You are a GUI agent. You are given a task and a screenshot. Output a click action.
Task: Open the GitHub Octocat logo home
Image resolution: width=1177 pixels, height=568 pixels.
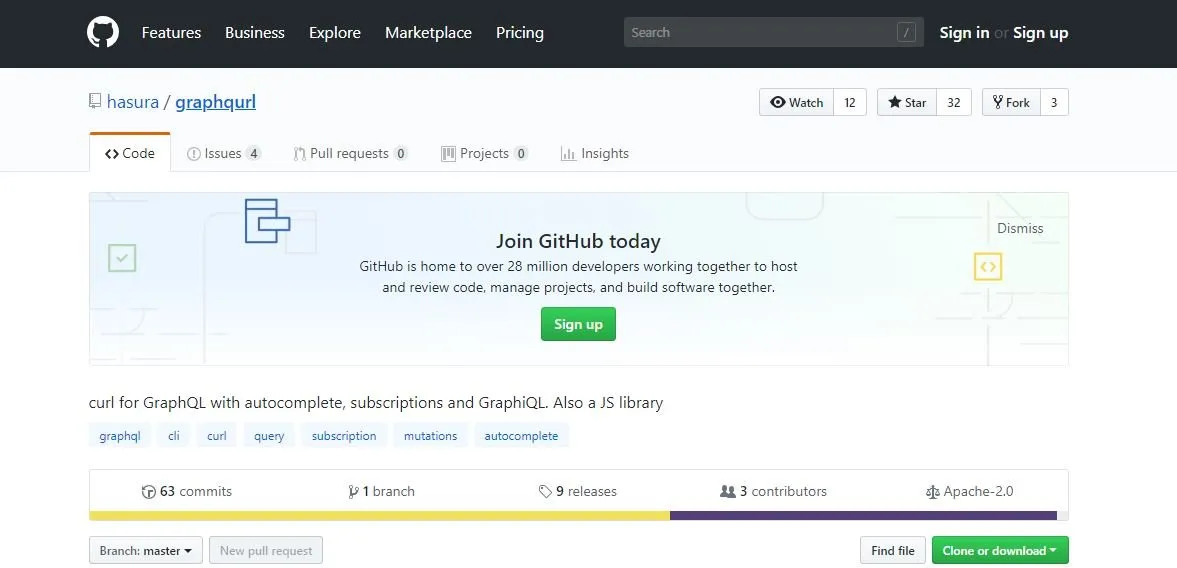coord(103,32)
